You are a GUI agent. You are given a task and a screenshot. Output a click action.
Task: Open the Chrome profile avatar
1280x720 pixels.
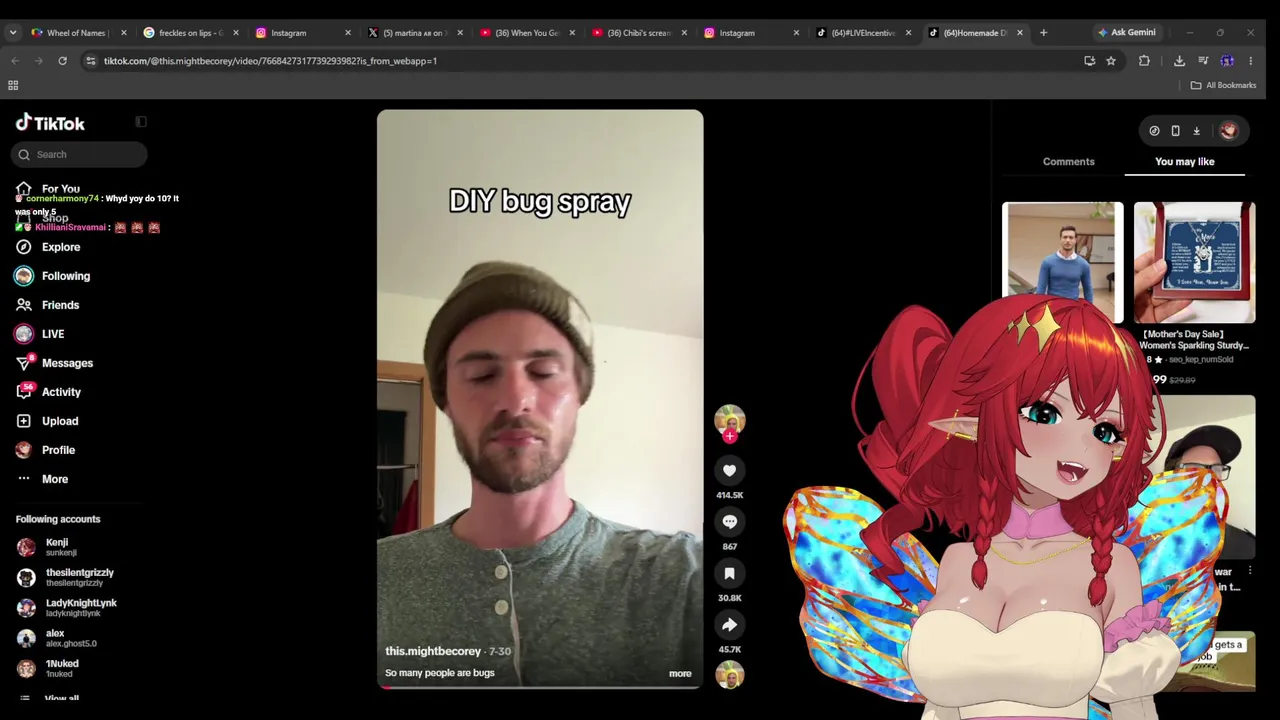pyautogui.click(x=1227, y=61)
